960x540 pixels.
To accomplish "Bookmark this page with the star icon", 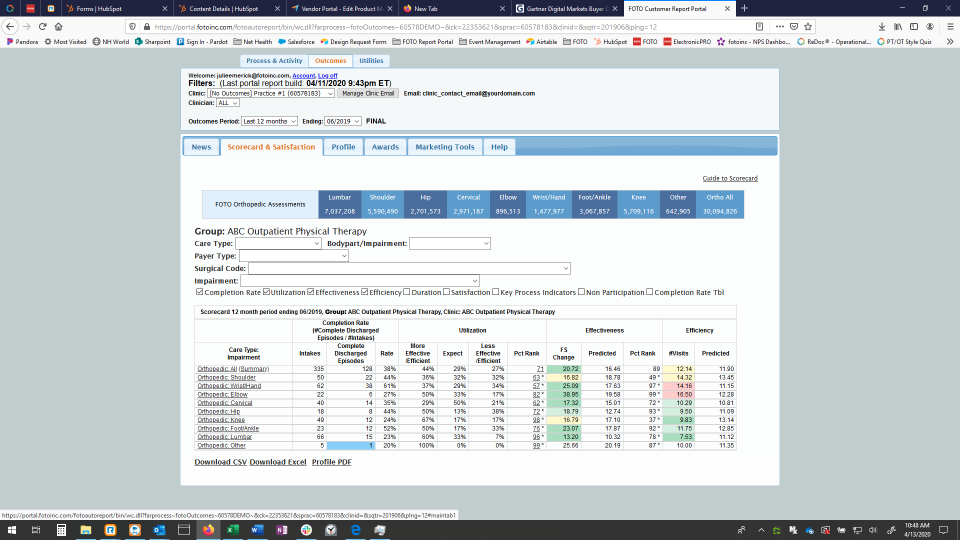I will [808, 26].
